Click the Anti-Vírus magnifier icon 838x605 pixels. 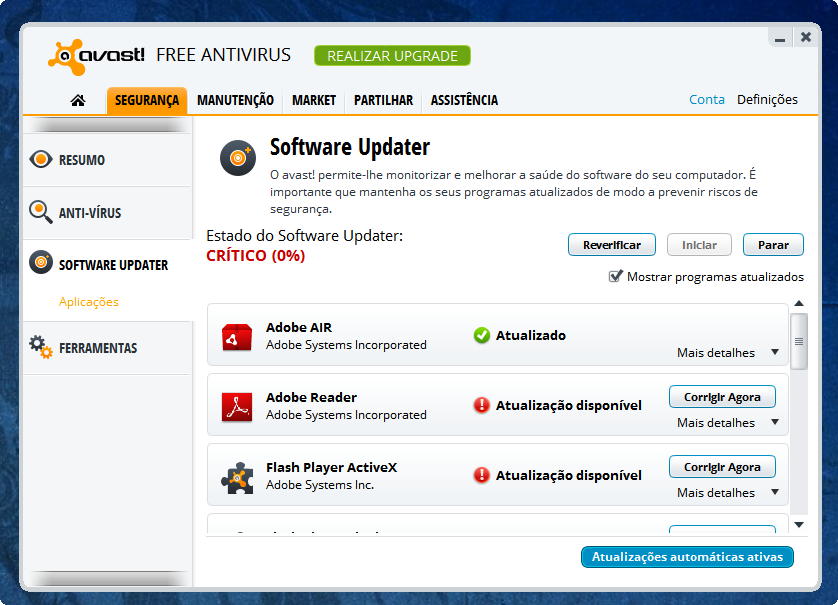point(41,212)
